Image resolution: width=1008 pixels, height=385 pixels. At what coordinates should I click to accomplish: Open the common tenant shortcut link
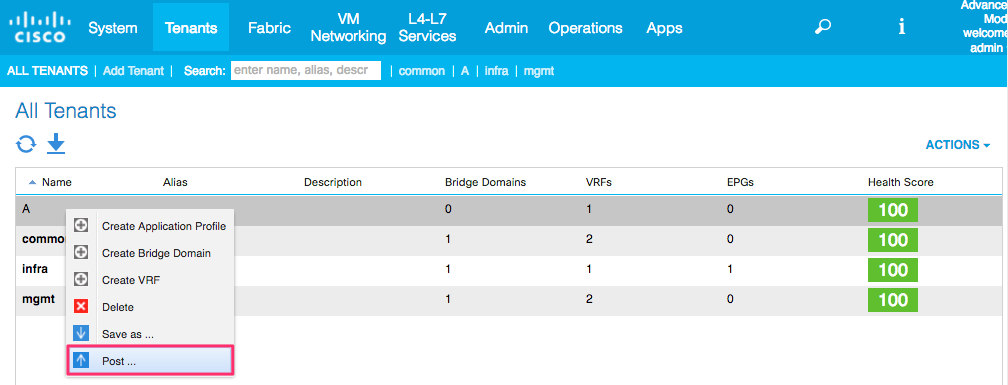click(422, 71)
